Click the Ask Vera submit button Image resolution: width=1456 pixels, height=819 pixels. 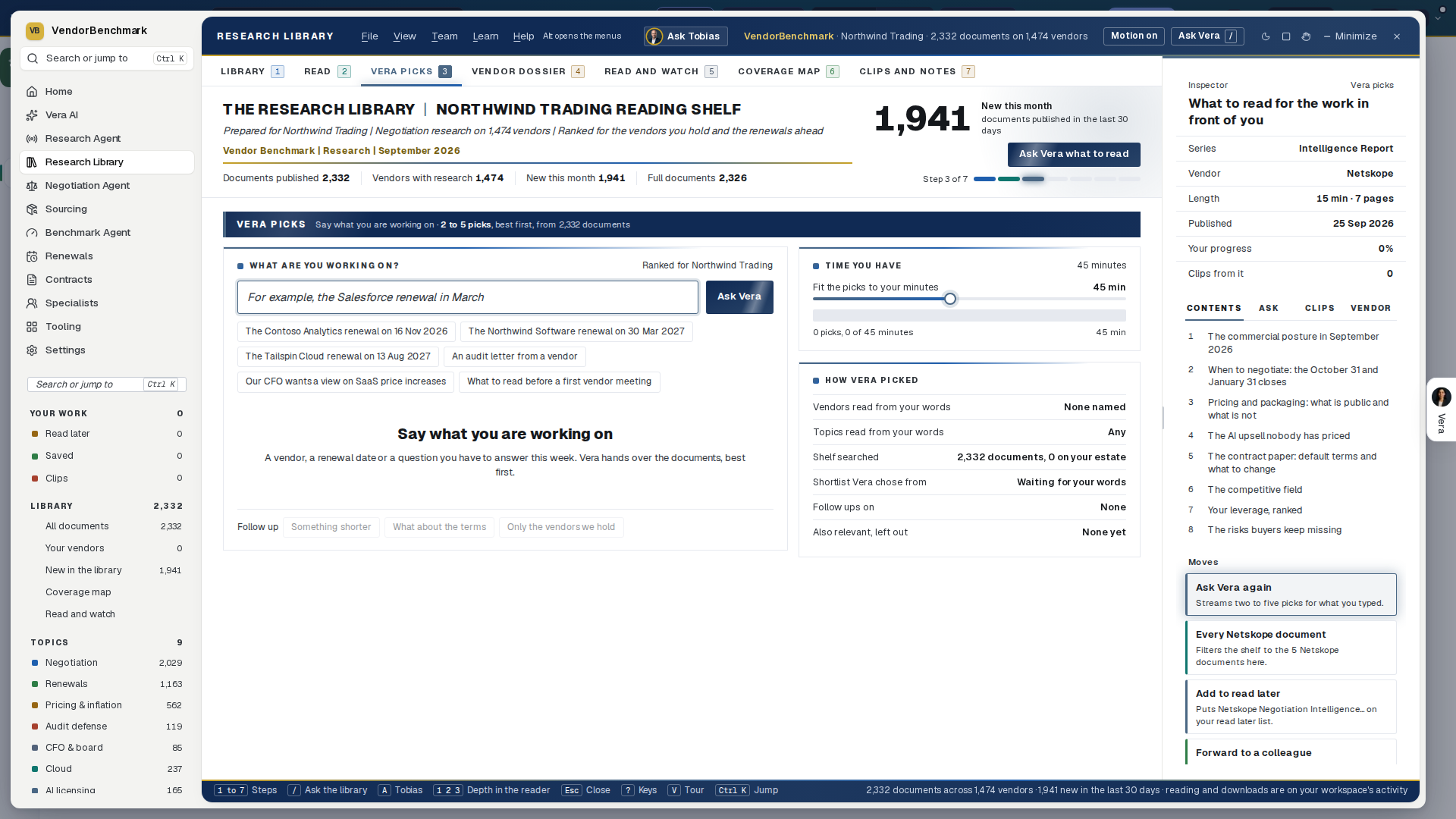[x=739, y=297]
